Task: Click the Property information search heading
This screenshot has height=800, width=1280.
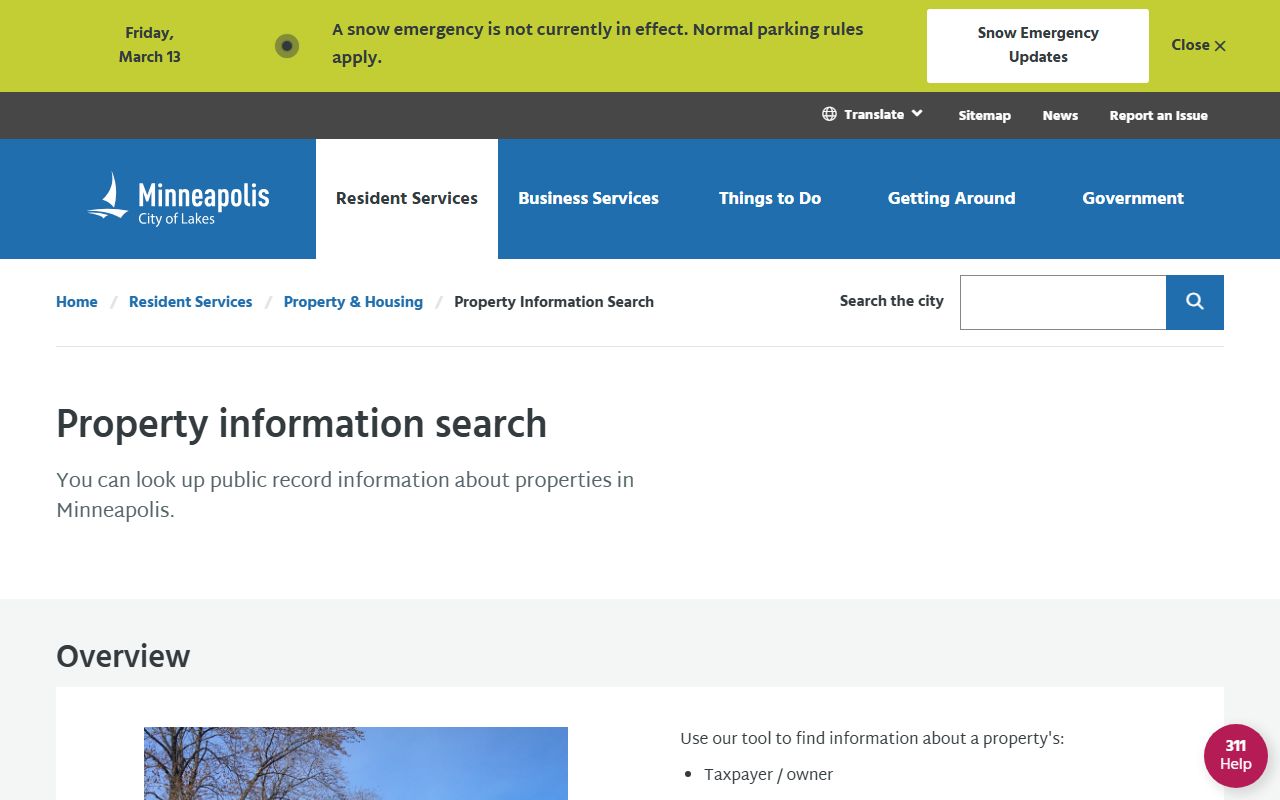Action: [301, 424]
